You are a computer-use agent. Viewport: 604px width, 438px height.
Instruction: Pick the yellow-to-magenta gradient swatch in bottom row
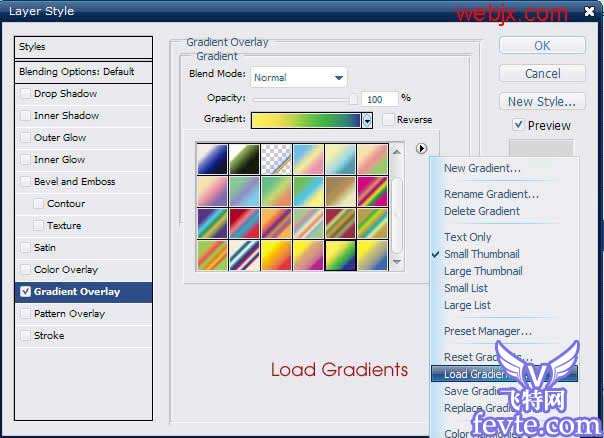point(308,255)
